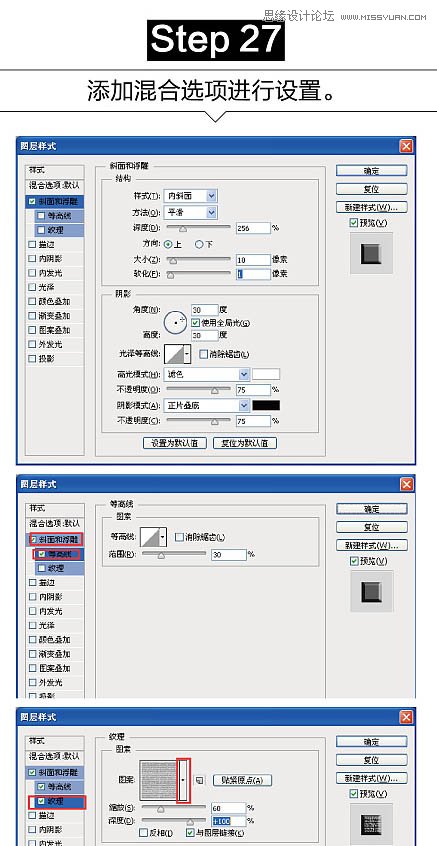Click the 不透明度(O) highlight opacity slider

click(x=198, y=390)
